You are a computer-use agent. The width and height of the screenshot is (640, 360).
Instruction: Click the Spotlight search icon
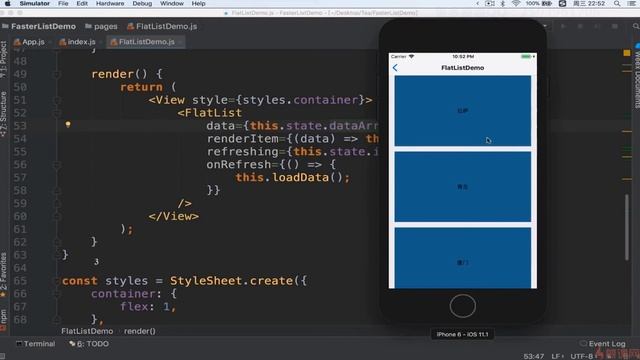(x=617, y=4)
